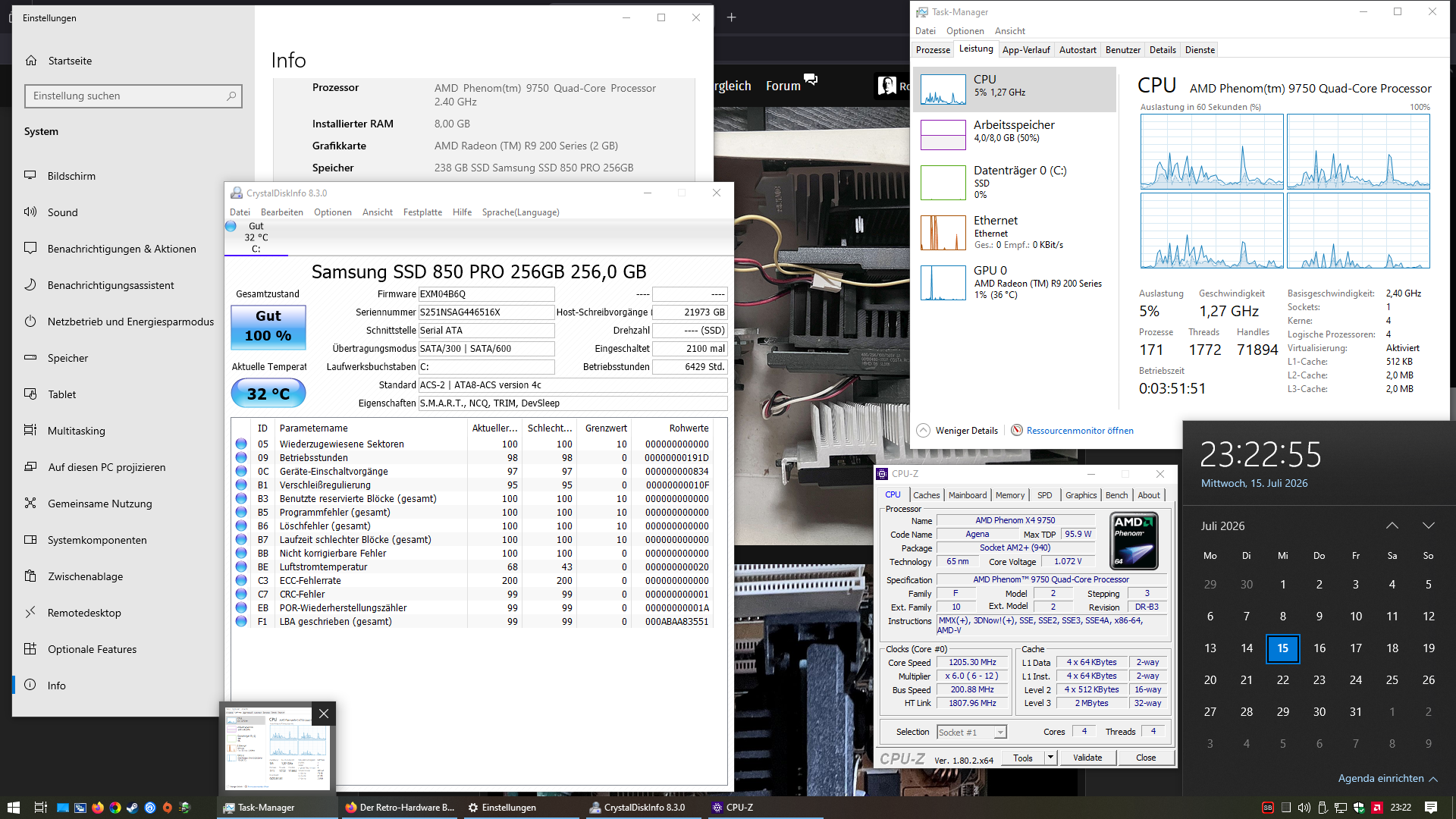Open the Tools dropdown arrow in CPU-Z
Viewport: 1456px width, 819px height.
coord(1050,758)
